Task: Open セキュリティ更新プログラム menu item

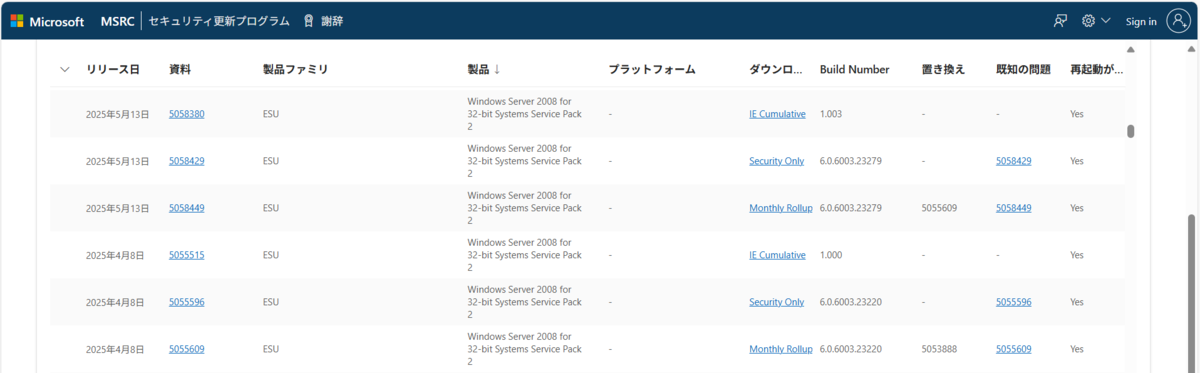Action: pos(219,21)
